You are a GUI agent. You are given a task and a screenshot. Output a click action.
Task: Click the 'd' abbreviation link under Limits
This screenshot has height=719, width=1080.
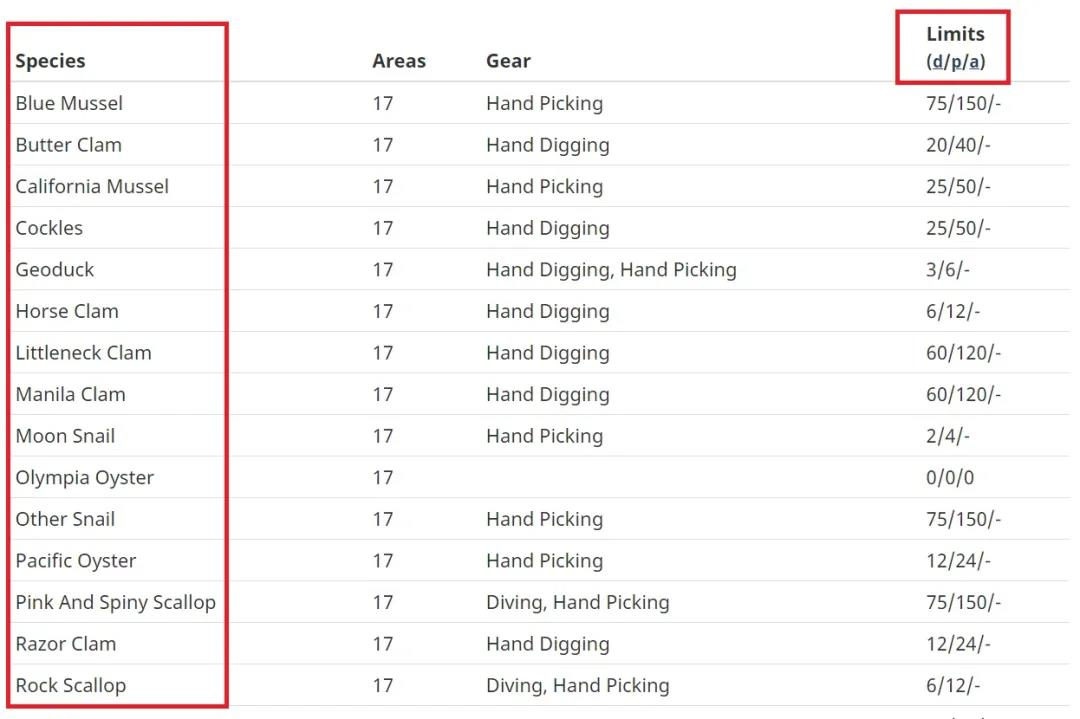[x=937, y=61]
